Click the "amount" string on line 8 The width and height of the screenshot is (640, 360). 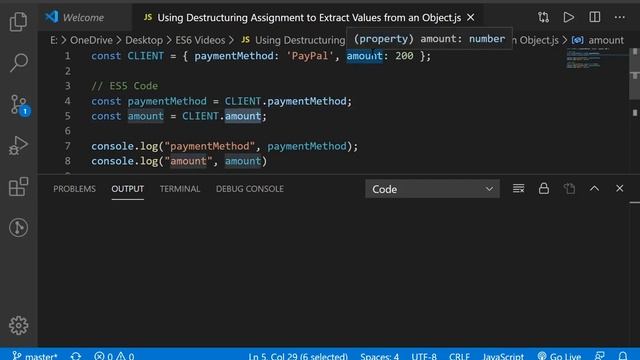(x=188, y=161)
